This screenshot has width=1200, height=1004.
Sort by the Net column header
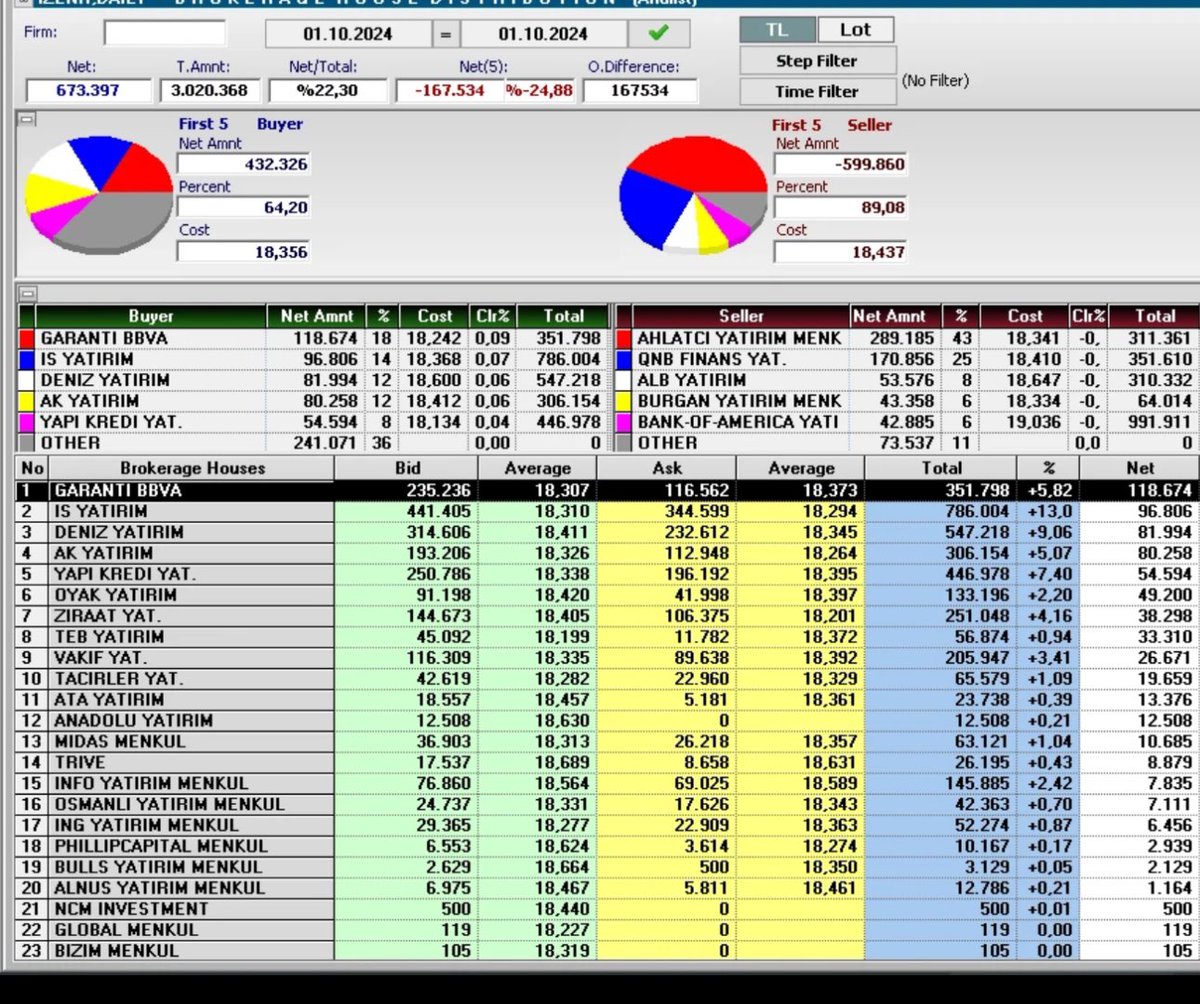tap(1140, 468)
